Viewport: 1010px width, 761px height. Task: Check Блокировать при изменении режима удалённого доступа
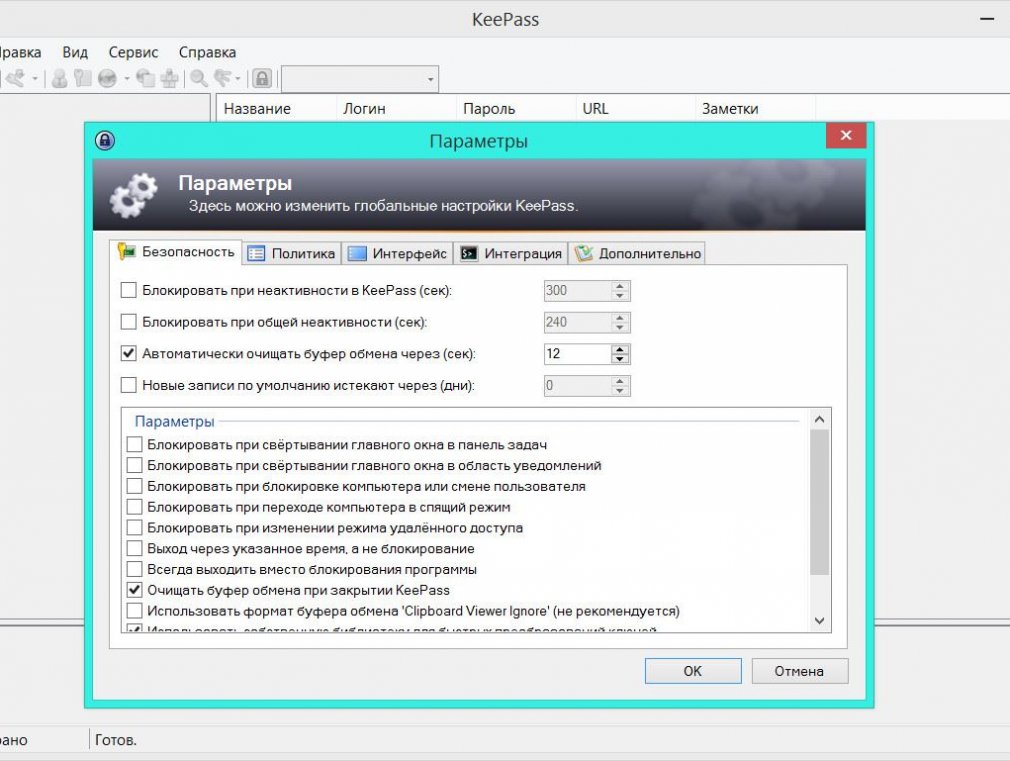click(x=134, y=527)
